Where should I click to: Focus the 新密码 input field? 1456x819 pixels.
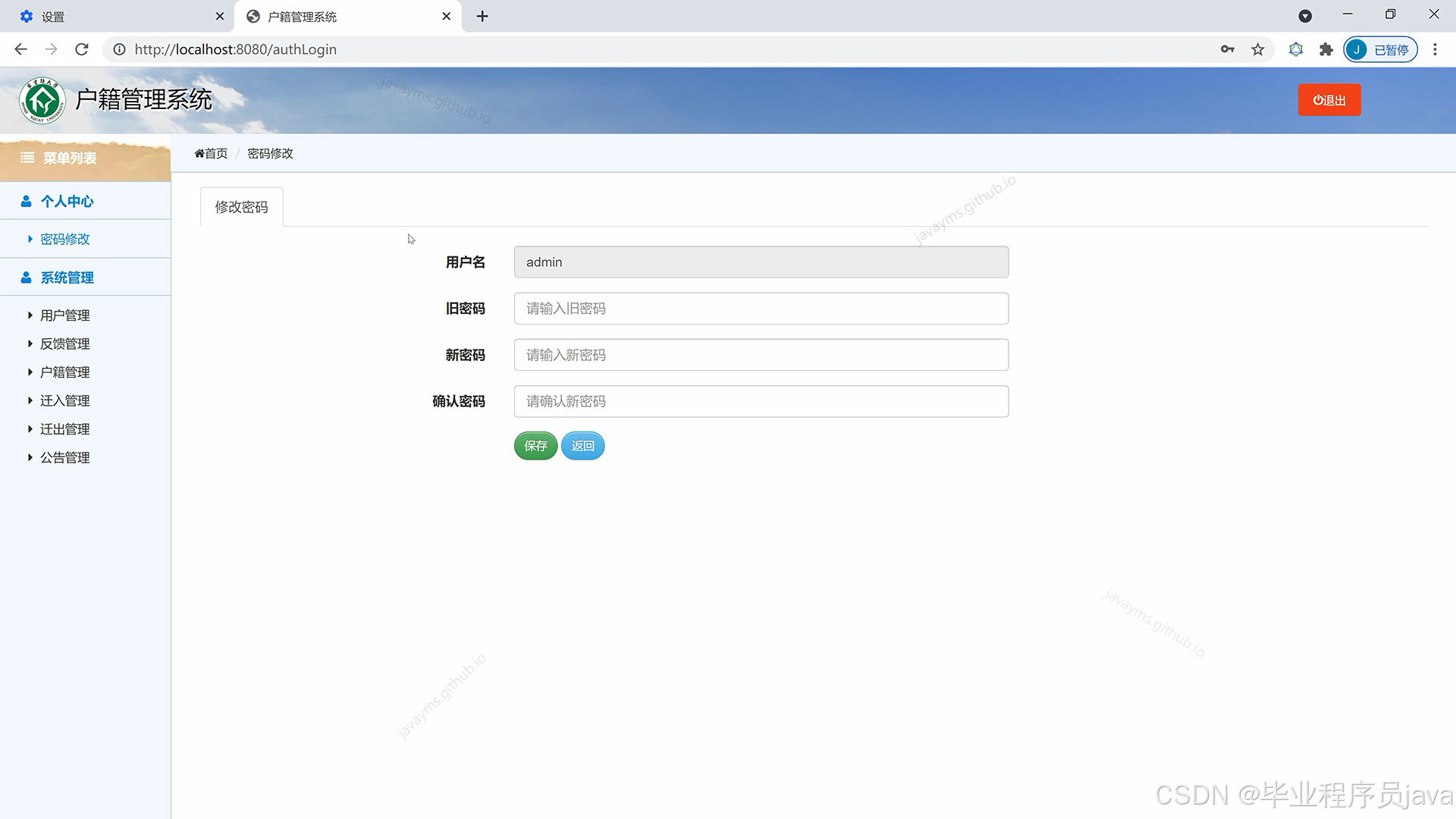point(761,355)
